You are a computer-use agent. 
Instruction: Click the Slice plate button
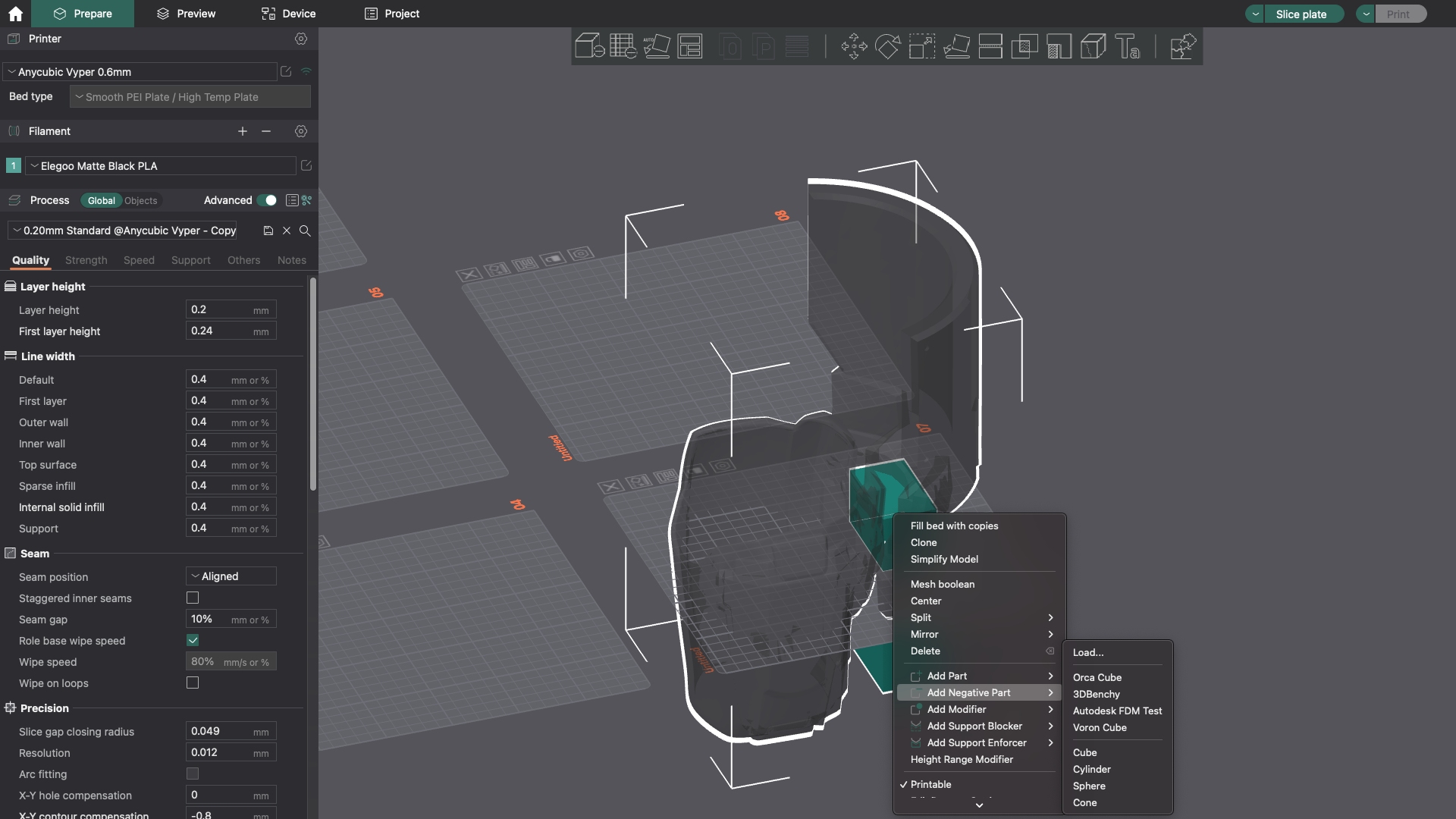pyautogui.click(x=1301, y=14)
